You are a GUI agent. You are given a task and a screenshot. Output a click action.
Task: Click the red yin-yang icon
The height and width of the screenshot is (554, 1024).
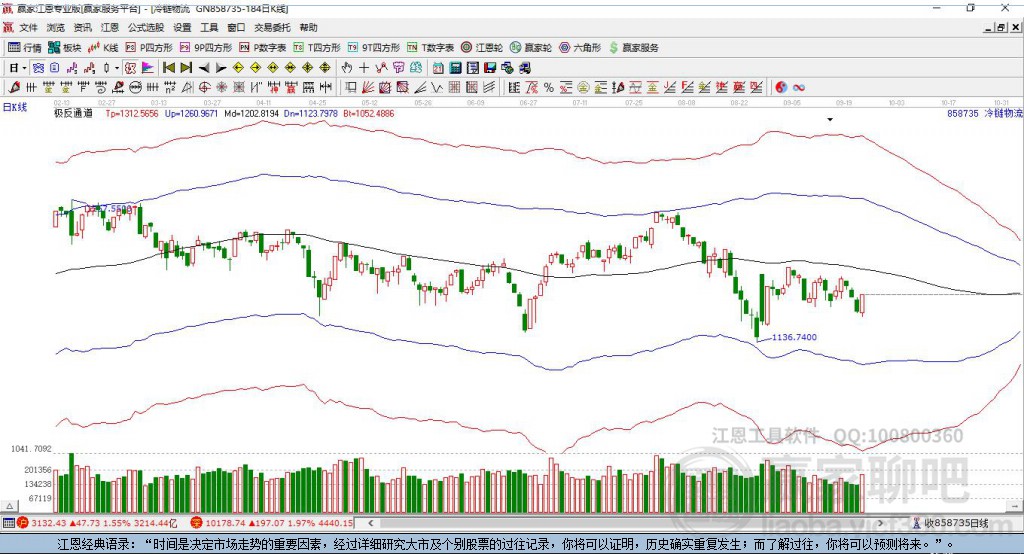[781, 88]
